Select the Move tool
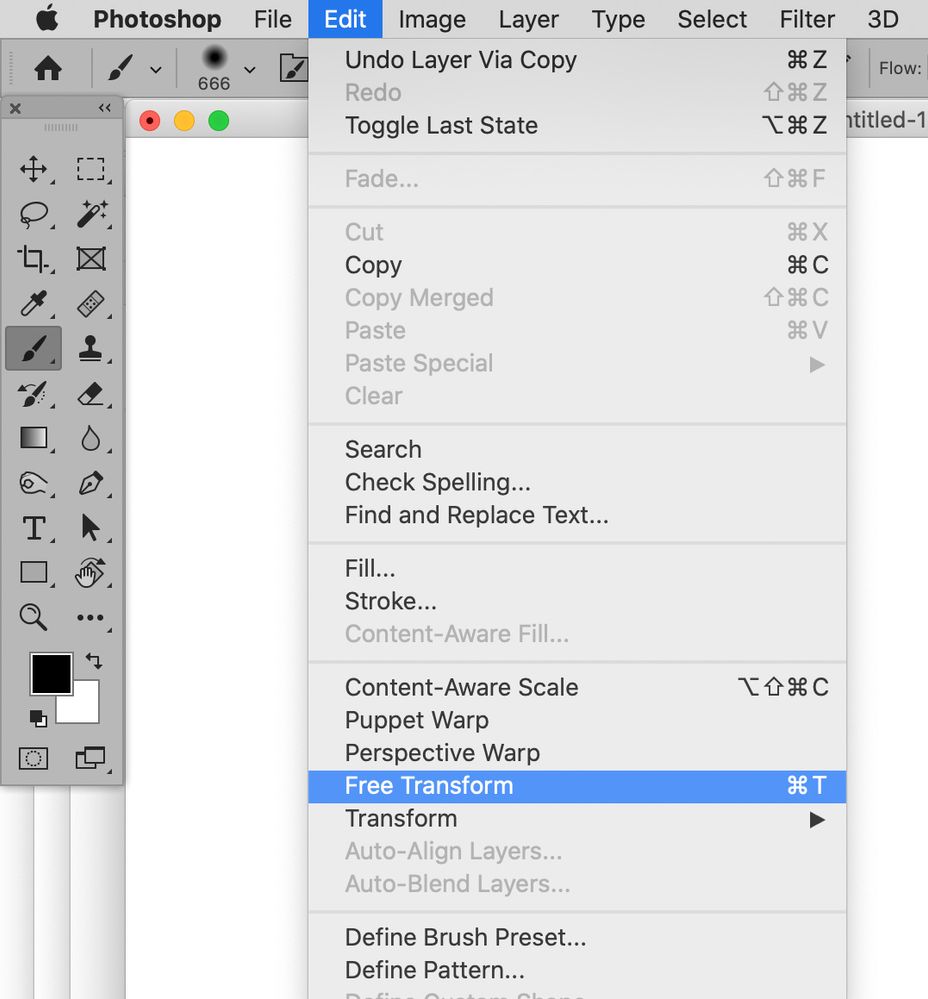Image resolution: width=928 pixels, height=999 pixels. (x=33, y=169)
